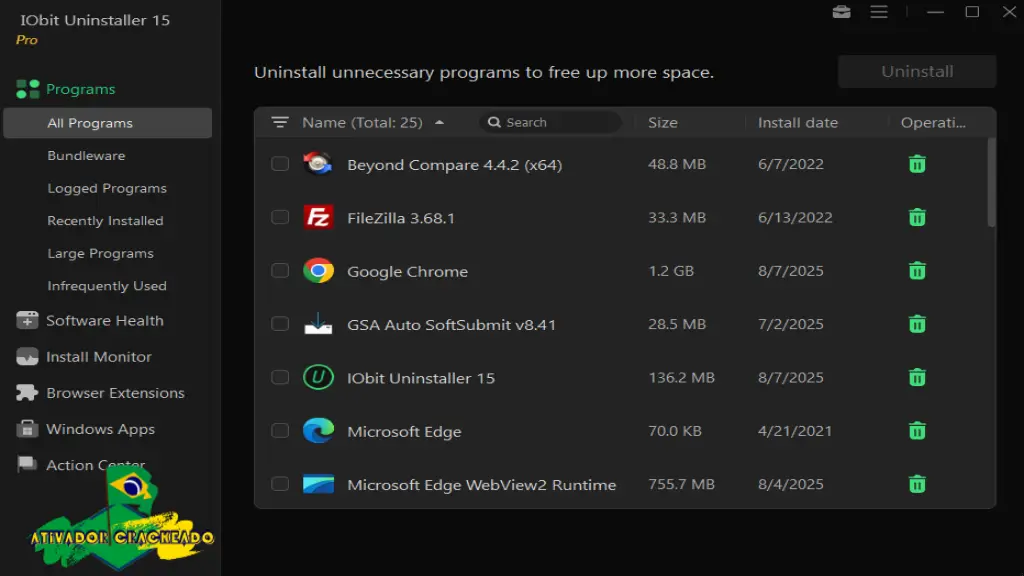1024x576 pixels.
Task: Select the IObit Uninstaller 15 checkbox
Action: click(280, 377)
